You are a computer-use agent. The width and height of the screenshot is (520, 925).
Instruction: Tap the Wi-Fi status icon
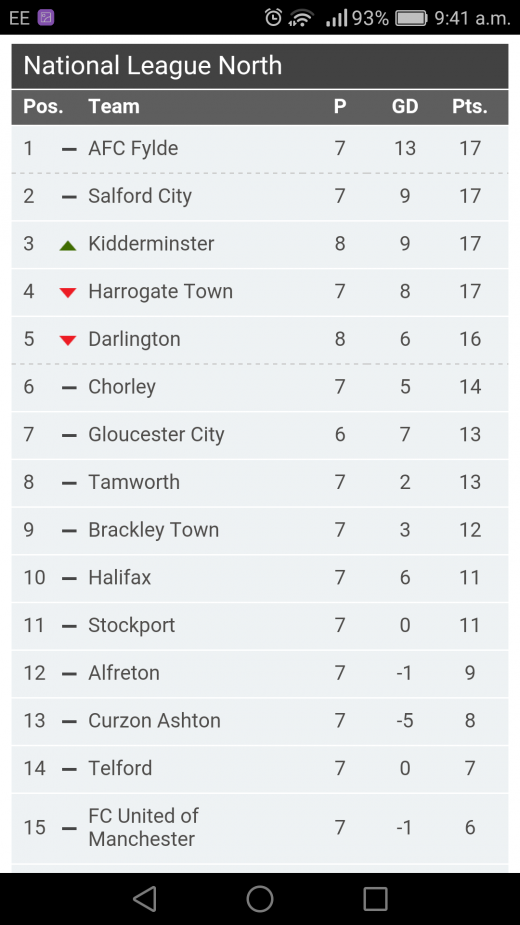tap(301, 18)
